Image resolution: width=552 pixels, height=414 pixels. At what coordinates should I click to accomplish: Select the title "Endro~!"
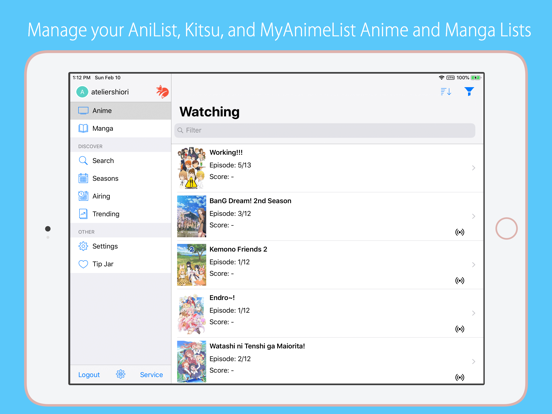tap(222, 298)
